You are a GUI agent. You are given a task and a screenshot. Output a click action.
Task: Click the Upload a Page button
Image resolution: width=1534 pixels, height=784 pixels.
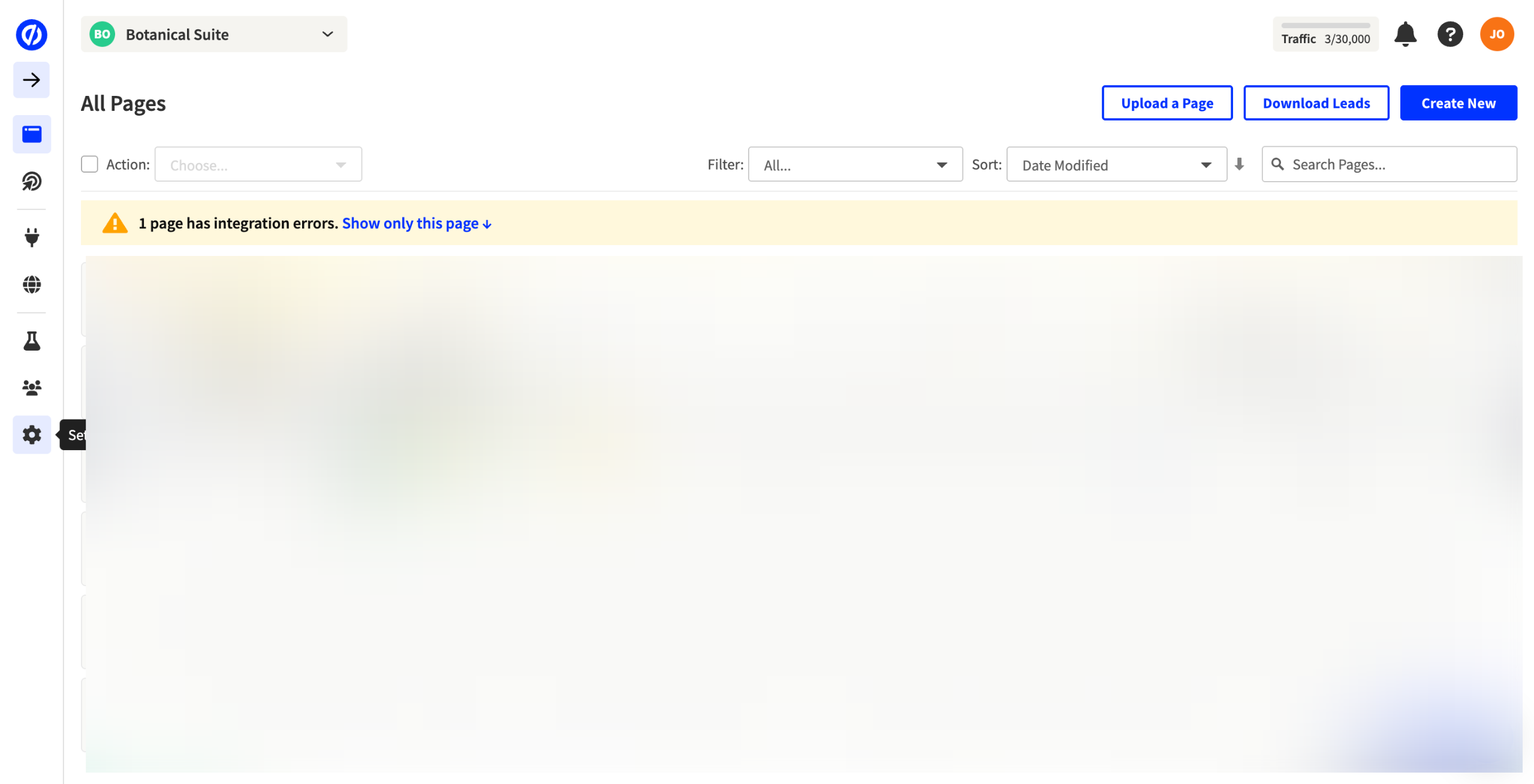1167,103
